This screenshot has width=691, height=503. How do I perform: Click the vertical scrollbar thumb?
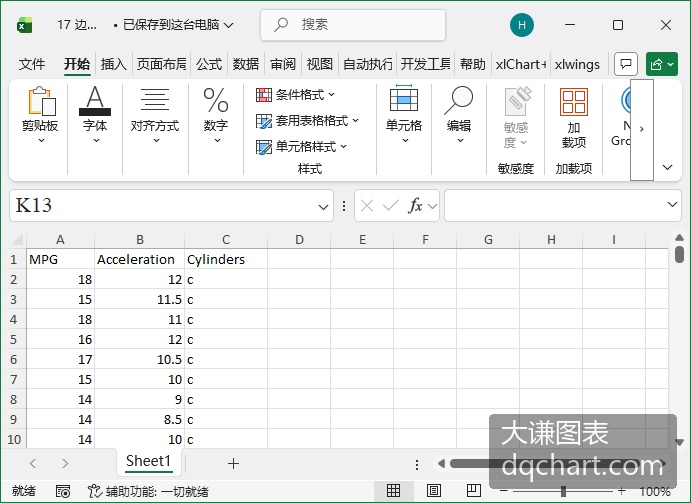point(679,255)
